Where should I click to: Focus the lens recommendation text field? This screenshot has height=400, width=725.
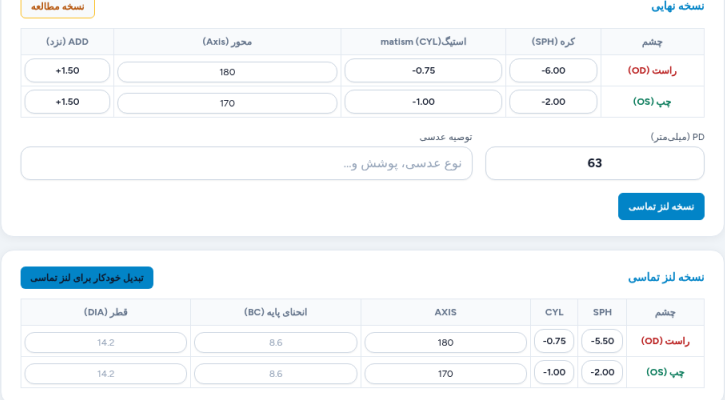point(246,163)
